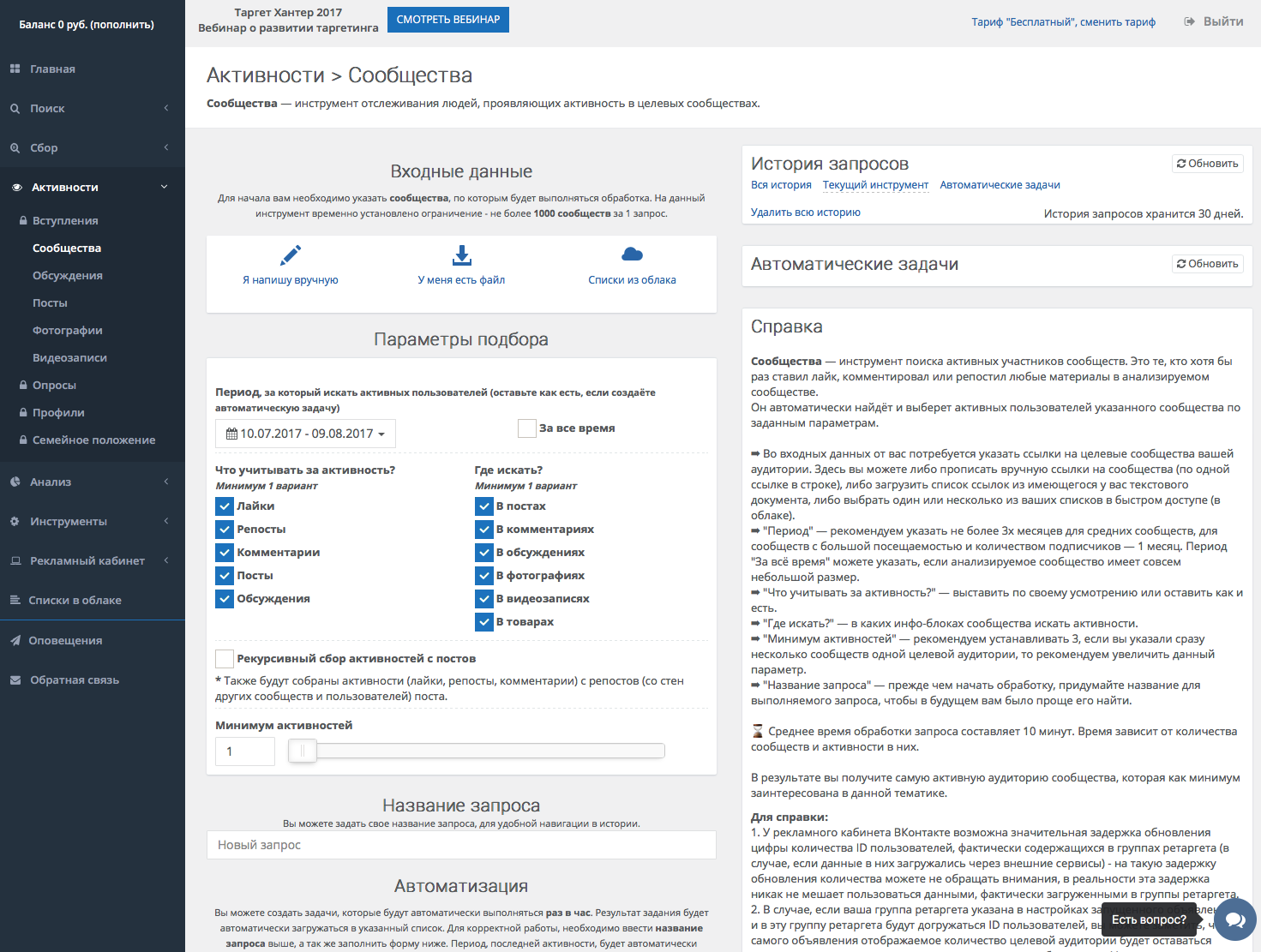Click the pencil icon for manual input
Screen dimensions: 1261x952
pyautogui.click(x=291, y=255)
